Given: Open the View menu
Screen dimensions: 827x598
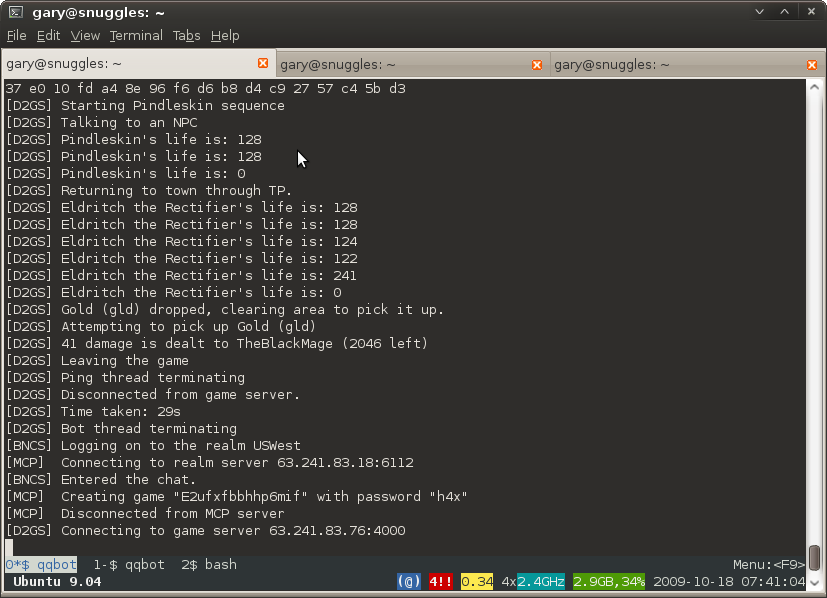Looking at the screenshot, I should pyautogui.click(x=85, y=35).
